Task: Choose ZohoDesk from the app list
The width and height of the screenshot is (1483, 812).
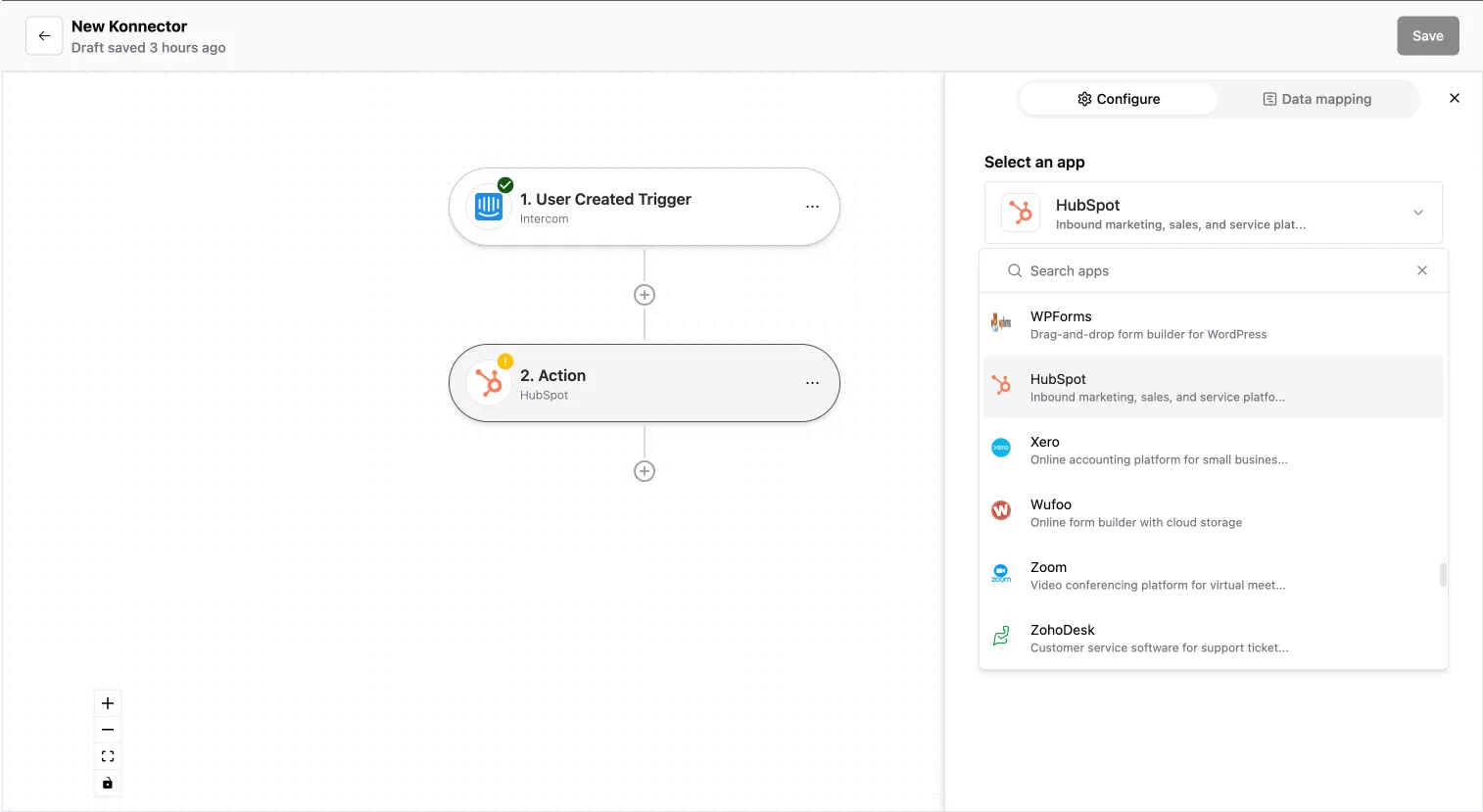Action: 1213,638
